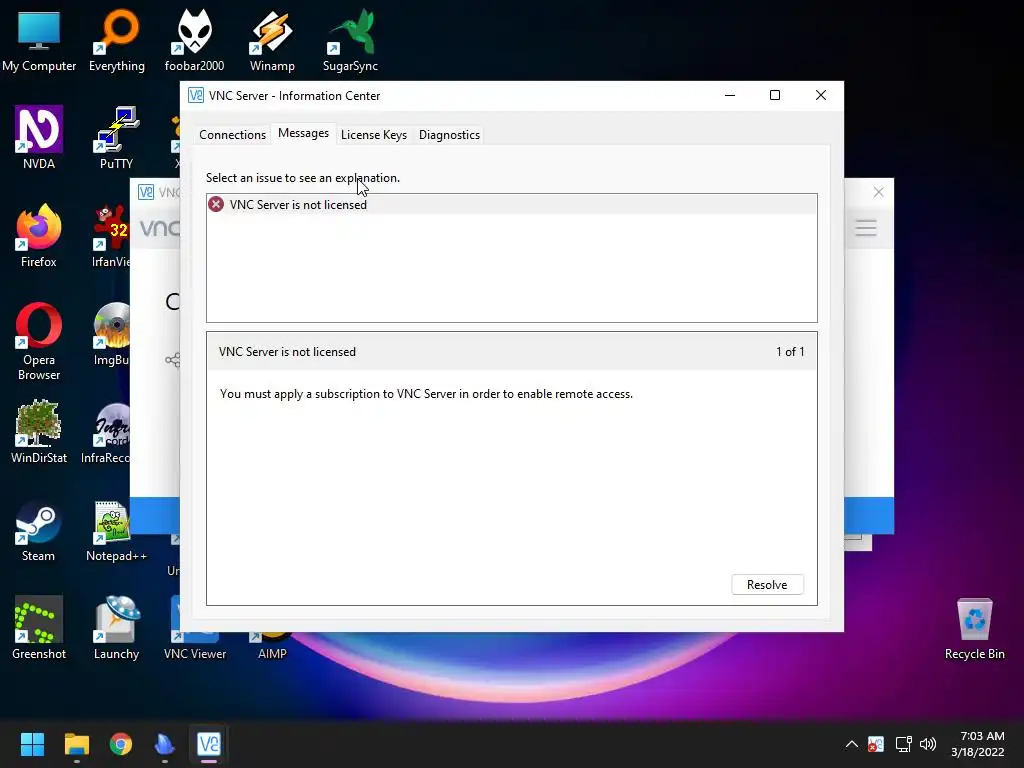Open the clock showing 7:03 AM
Screen dimensions: 1024x768
point(978,744)
